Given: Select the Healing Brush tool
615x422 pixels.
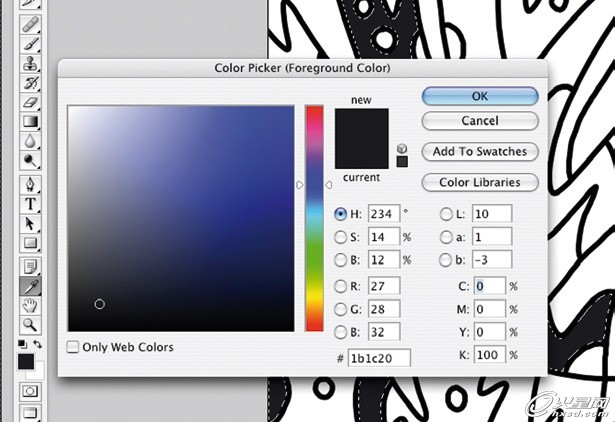Looking at the screenshot, I should pos(30,24).
